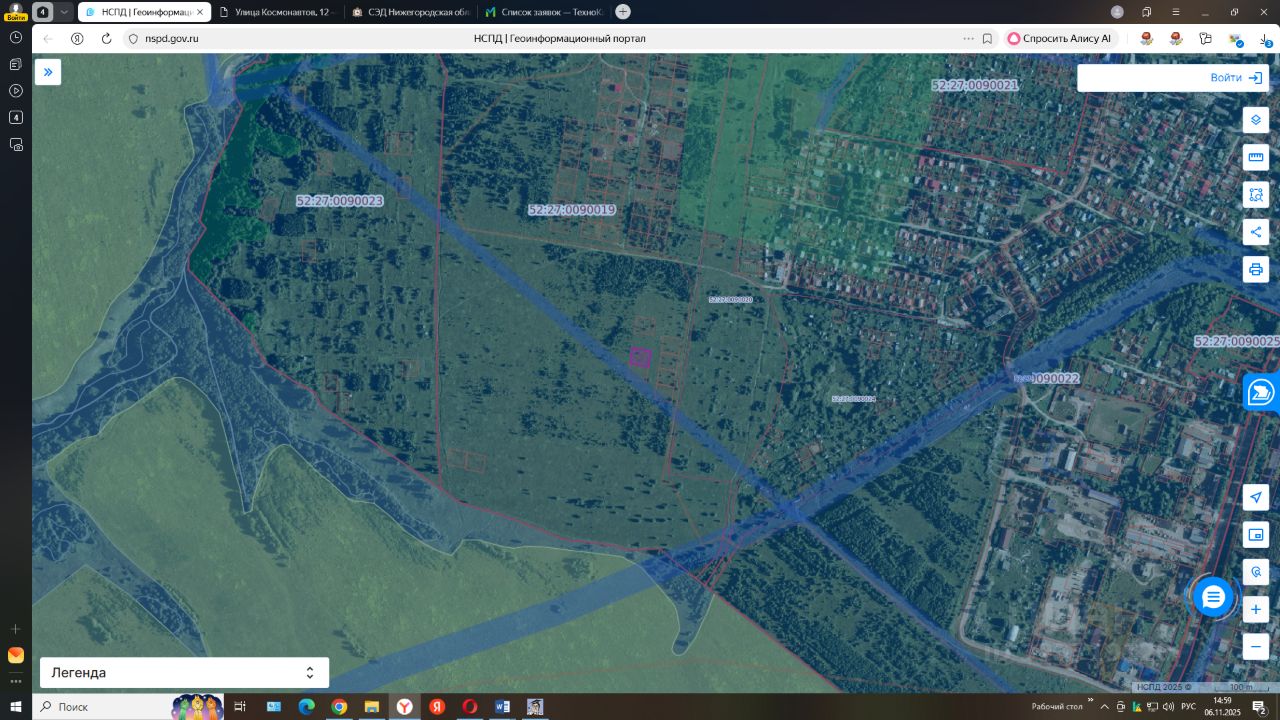Launch Google Chrome from the taskbar
Viewport: 1280px width, 720px height.
pos(339,707)
